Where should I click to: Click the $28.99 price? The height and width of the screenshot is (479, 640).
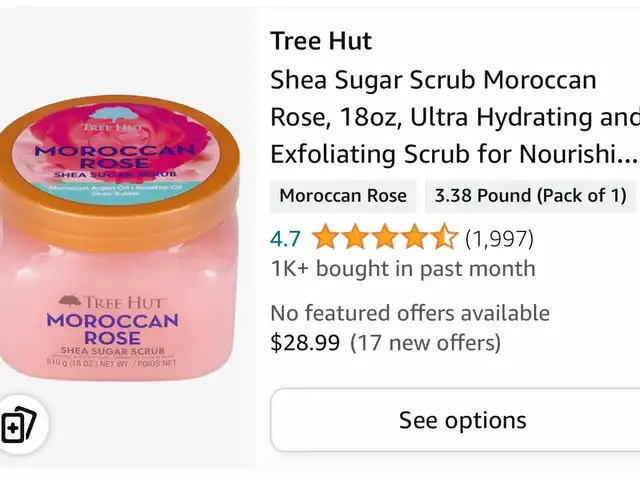(x=305, y=342)
